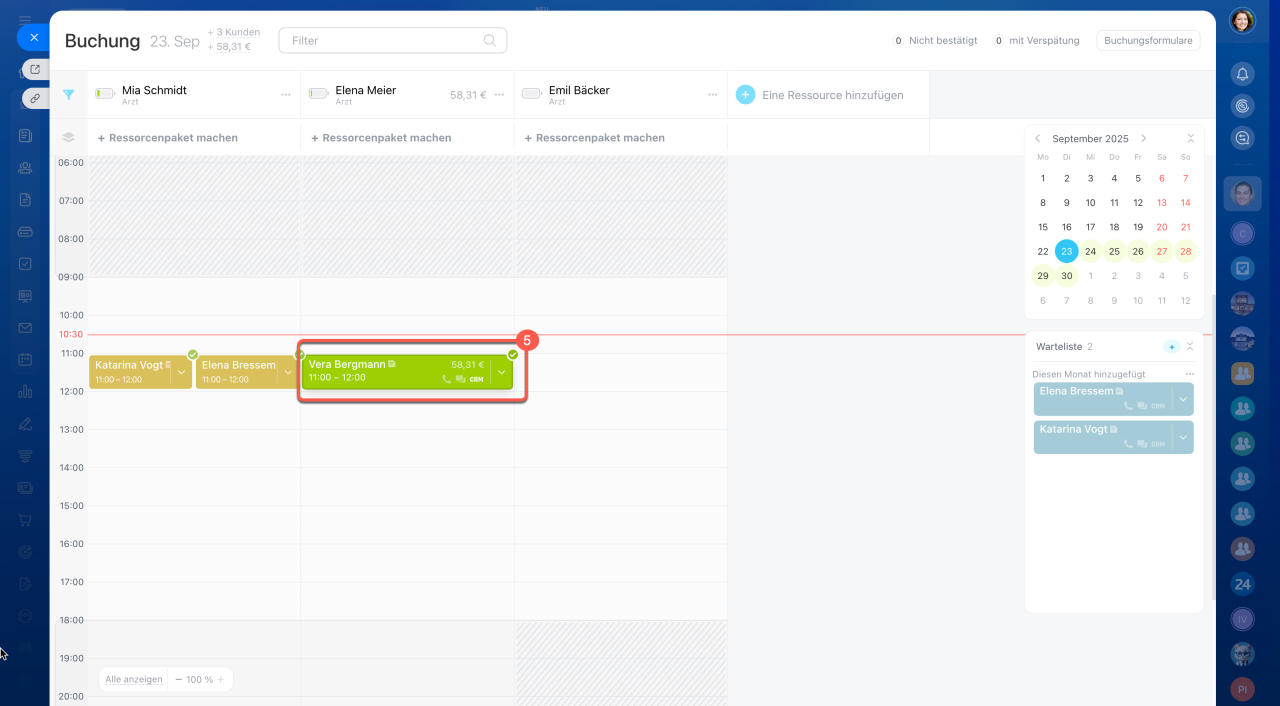Open notifications bell icon
This screenshot has height=706, width=1280.
point(1242,73)
